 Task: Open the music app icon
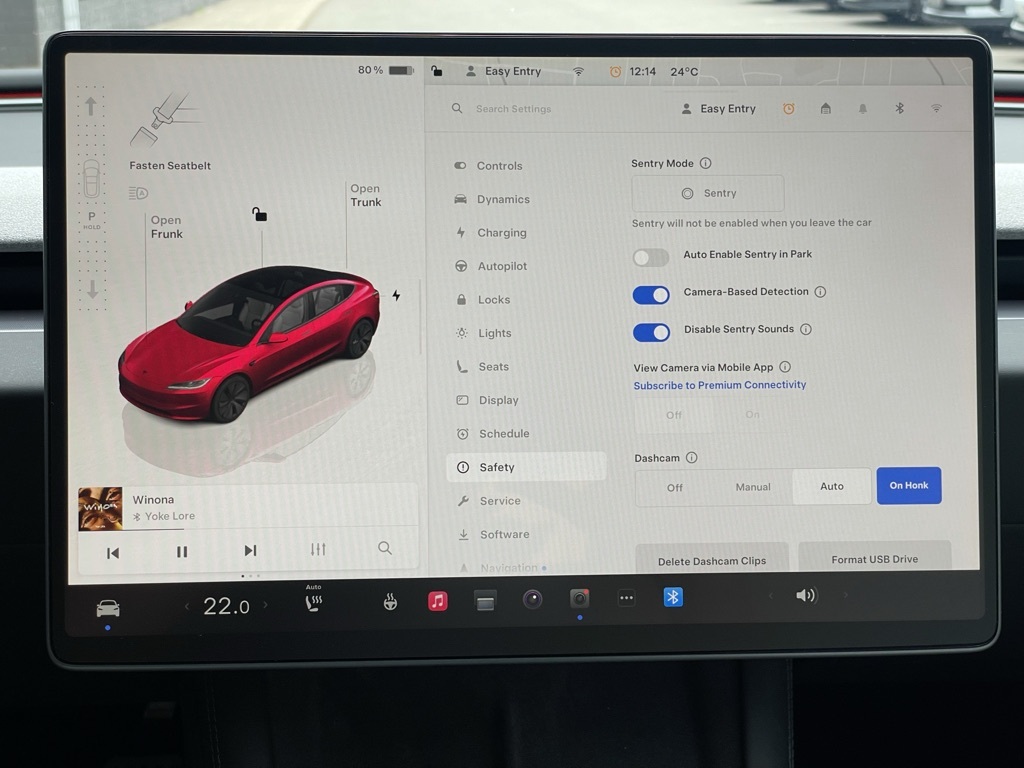[x=437, y=601]
